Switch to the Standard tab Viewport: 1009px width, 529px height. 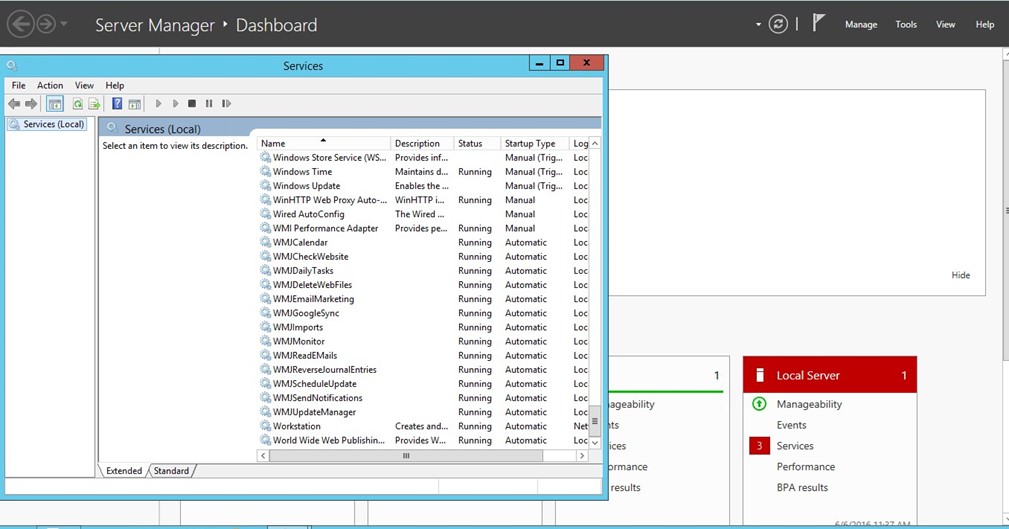(171, 470)
